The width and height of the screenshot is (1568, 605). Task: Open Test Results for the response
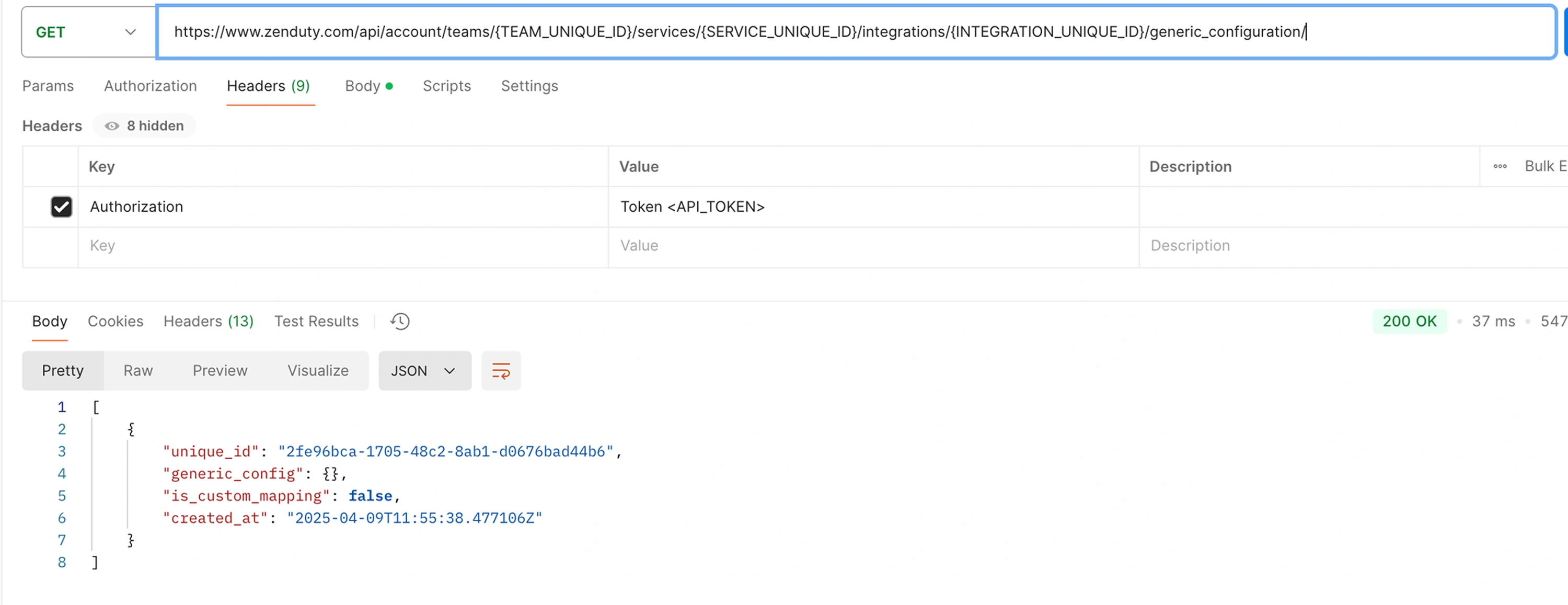tap(316, 321)
